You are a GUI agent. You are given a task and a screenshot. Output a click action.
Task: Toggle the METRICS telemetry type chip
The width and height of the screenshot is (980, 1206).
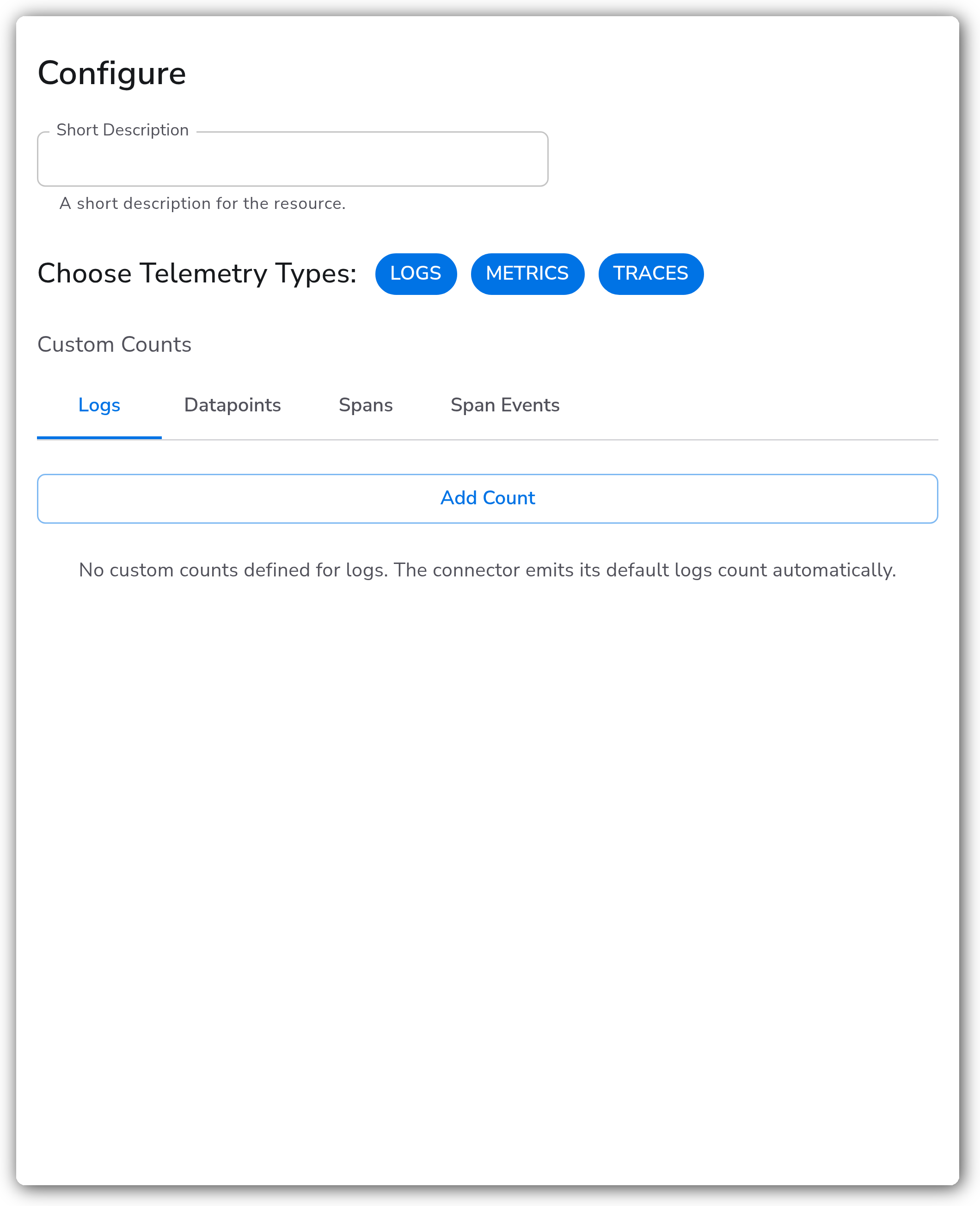tap(527, 274)
